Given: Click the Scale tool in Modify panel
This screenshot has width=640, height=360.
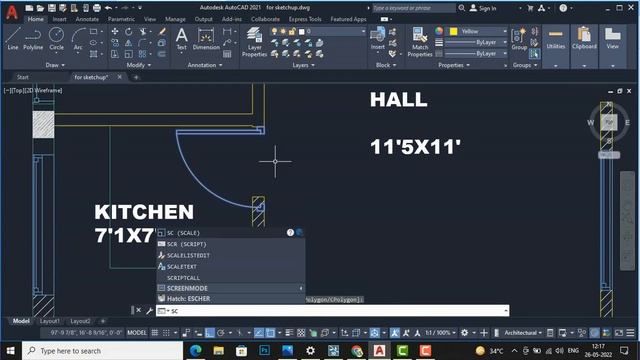Looking at the screenshot, I should (129, 54).
